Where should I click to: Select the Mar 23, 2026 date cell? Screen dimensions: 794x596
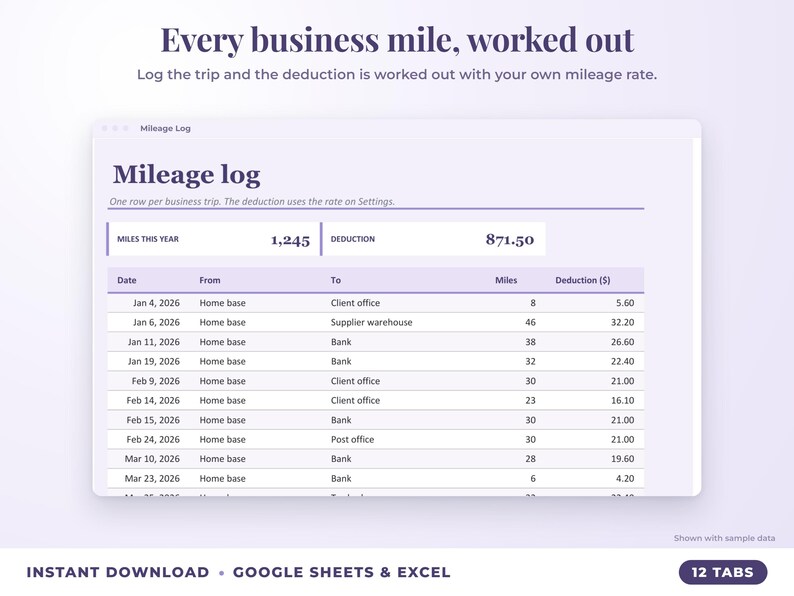(152, 479)
